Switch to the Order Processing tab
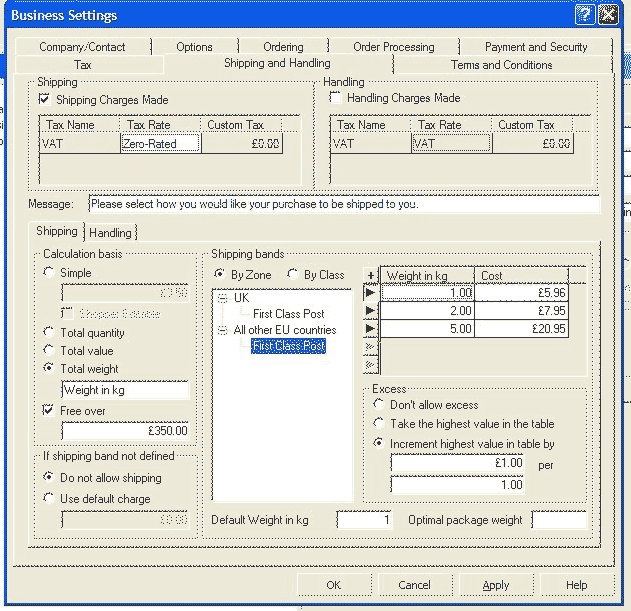The height and width of the screenshot is (611, 631). coord(393,47)
